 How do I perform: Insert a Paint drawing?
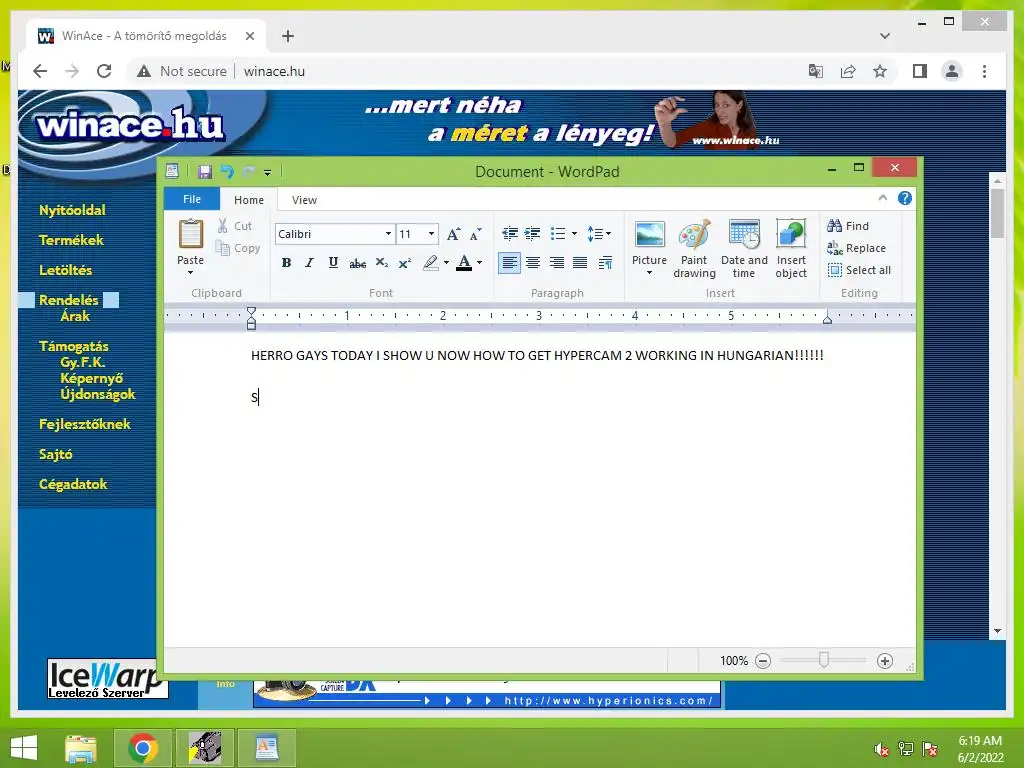(x=694, y=248)
